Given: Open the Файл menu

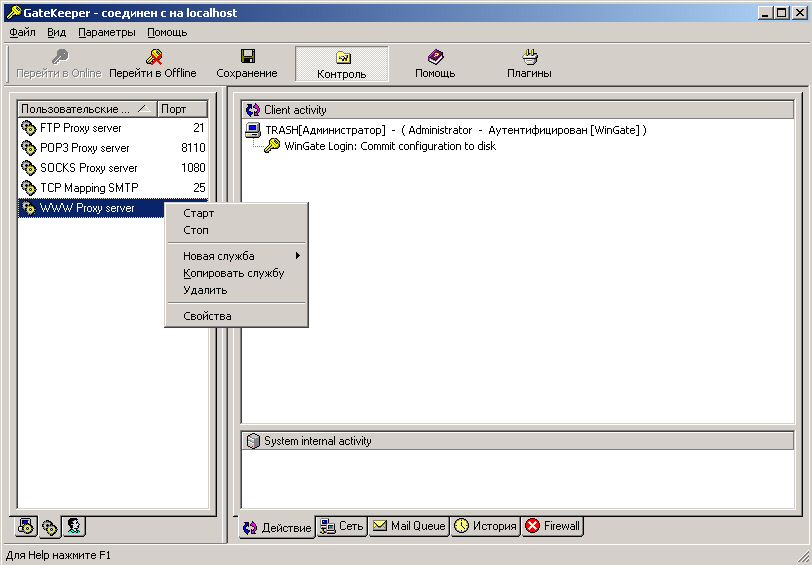Looking at the screenshot, I should coord(23,33).
